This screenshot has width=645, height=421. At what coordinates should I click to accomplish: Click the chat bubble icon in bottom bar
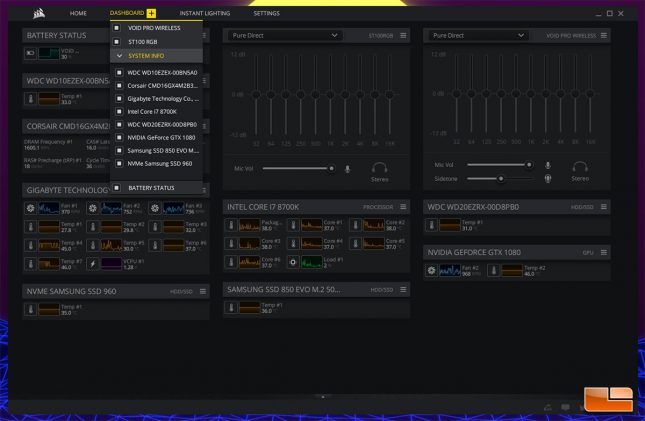(x=566, y=407)
